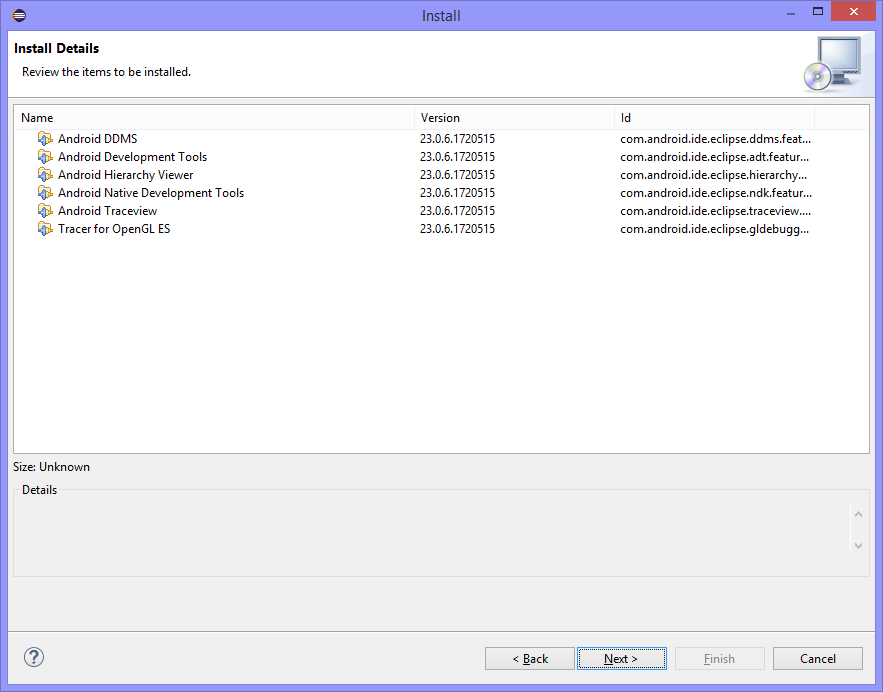Click the Android DDMS feature icon
Viewport: 883px width, 692px height.
tap(45, 139)
